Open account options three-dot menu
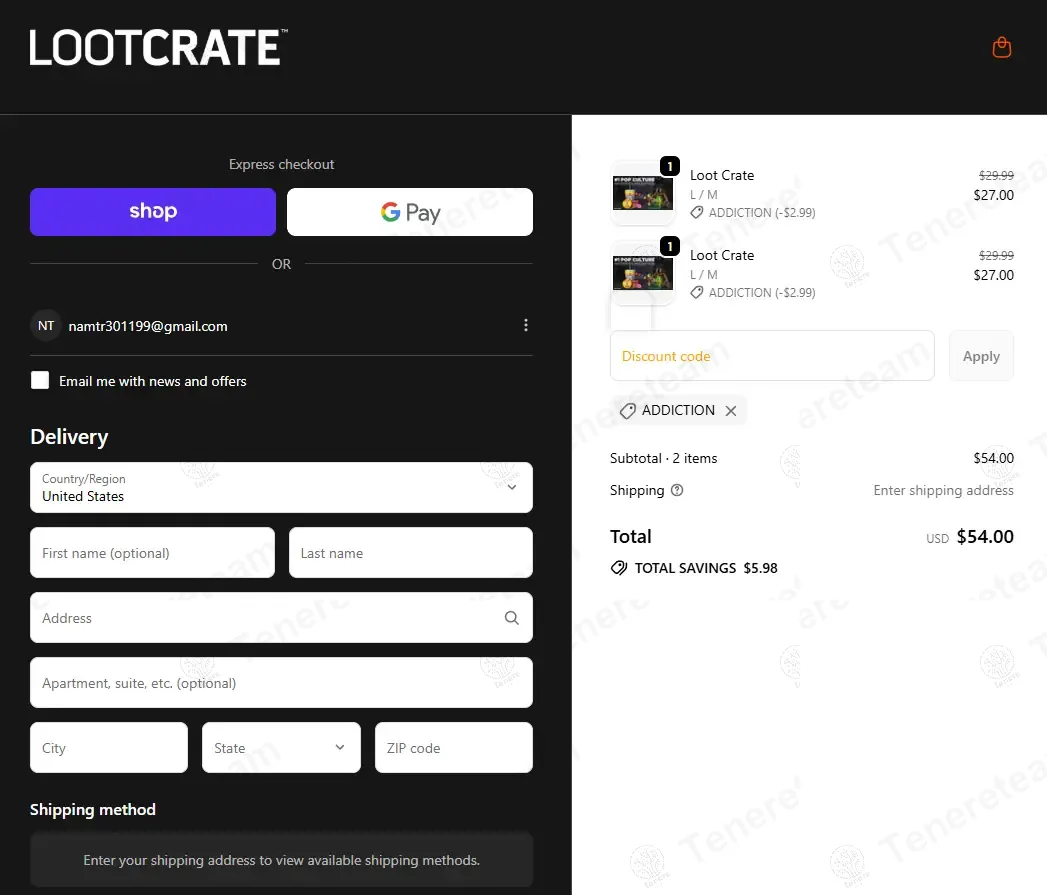Screen dimensions: 1047x895 point(526,325)
